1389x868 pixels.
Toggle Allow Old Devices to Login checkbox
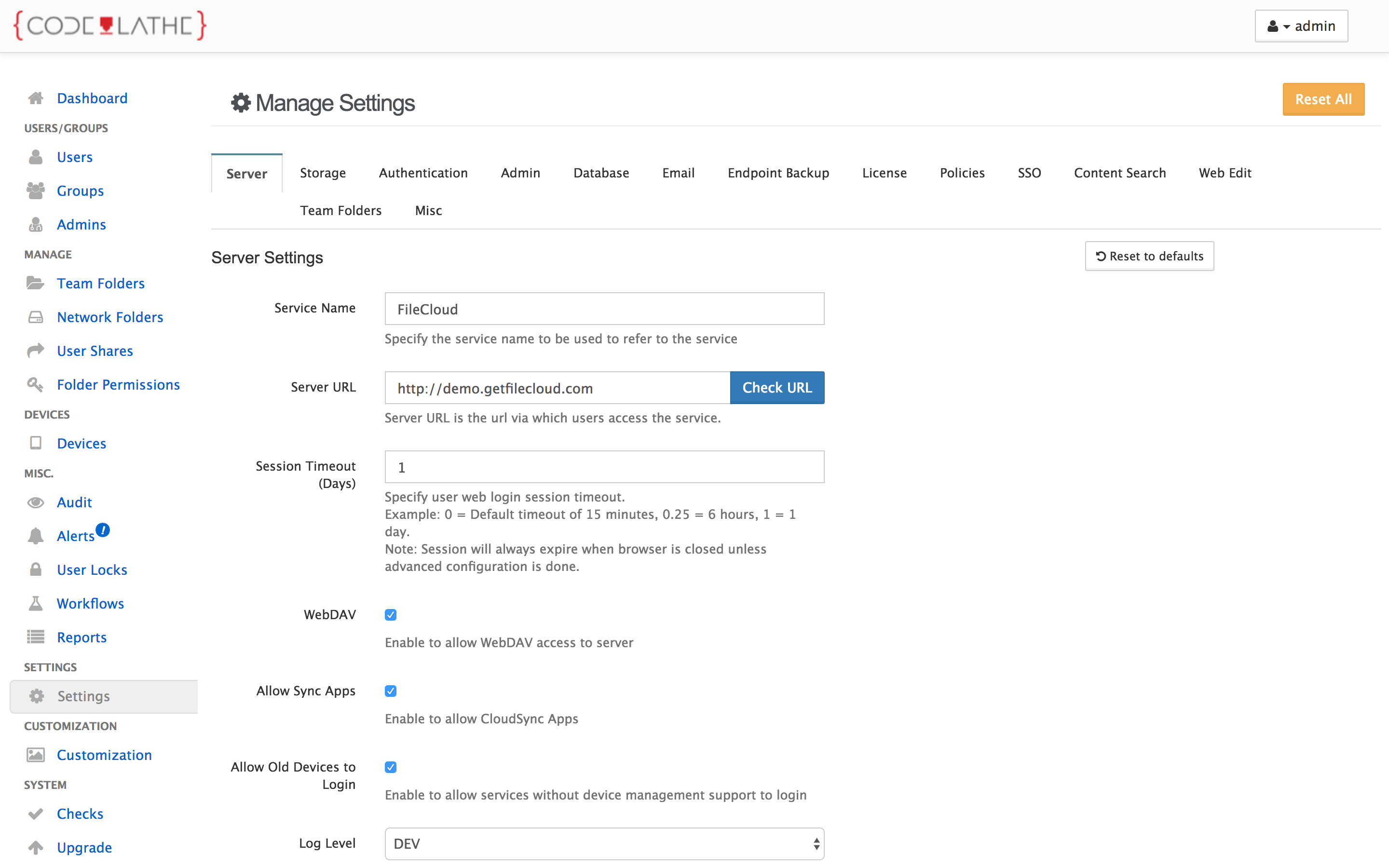[x=391, y=767]
